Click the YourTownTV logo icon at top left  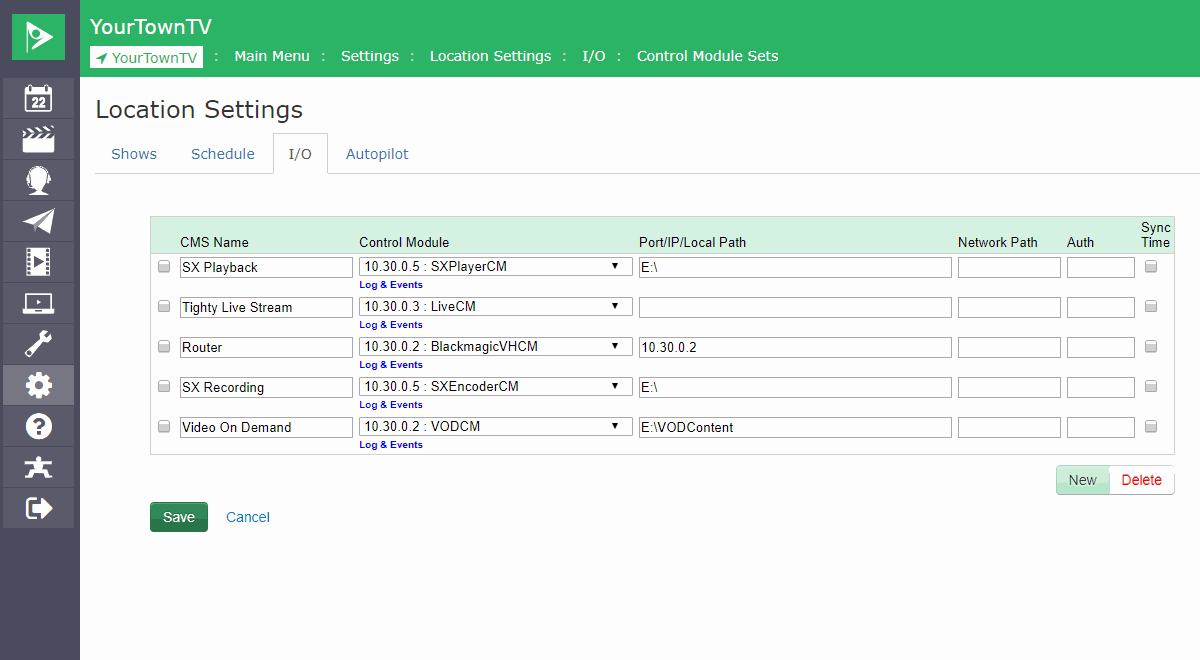pyautogui.click(x=38, y=35)
